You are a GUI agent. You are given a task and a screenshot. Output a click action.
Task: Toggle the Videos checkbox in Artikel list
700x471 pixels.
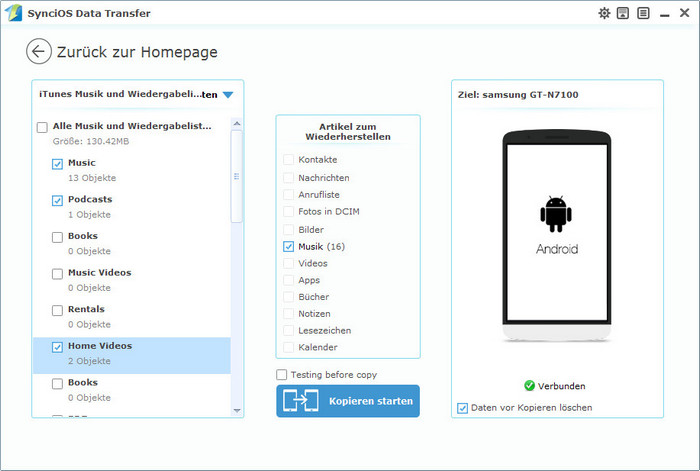pyautogui.click(x=288, y=263)
